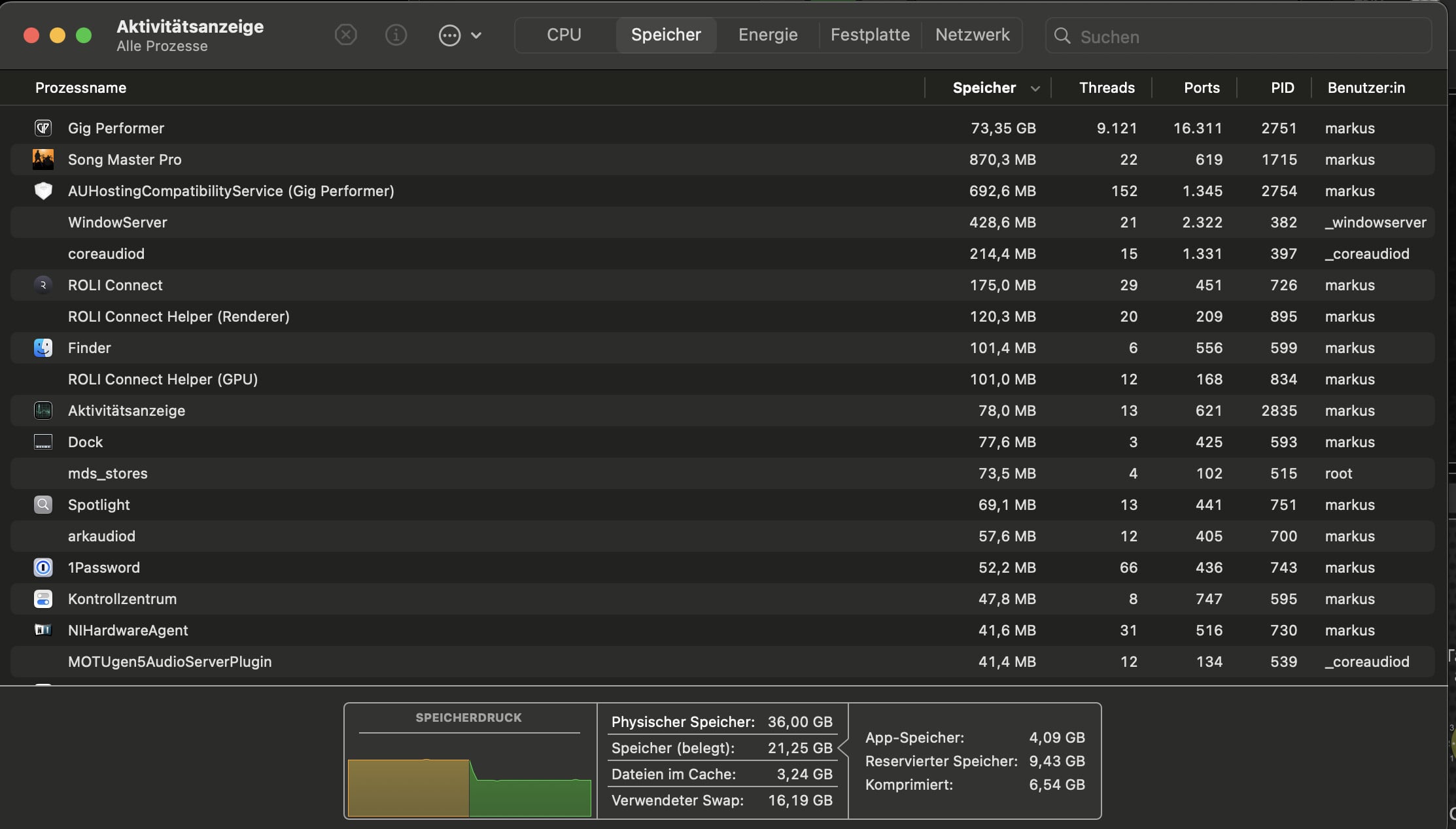The width and height of the screenshot is (1456, 829).
Task: Sort by Threads column header
Action: pos(1106,88)
